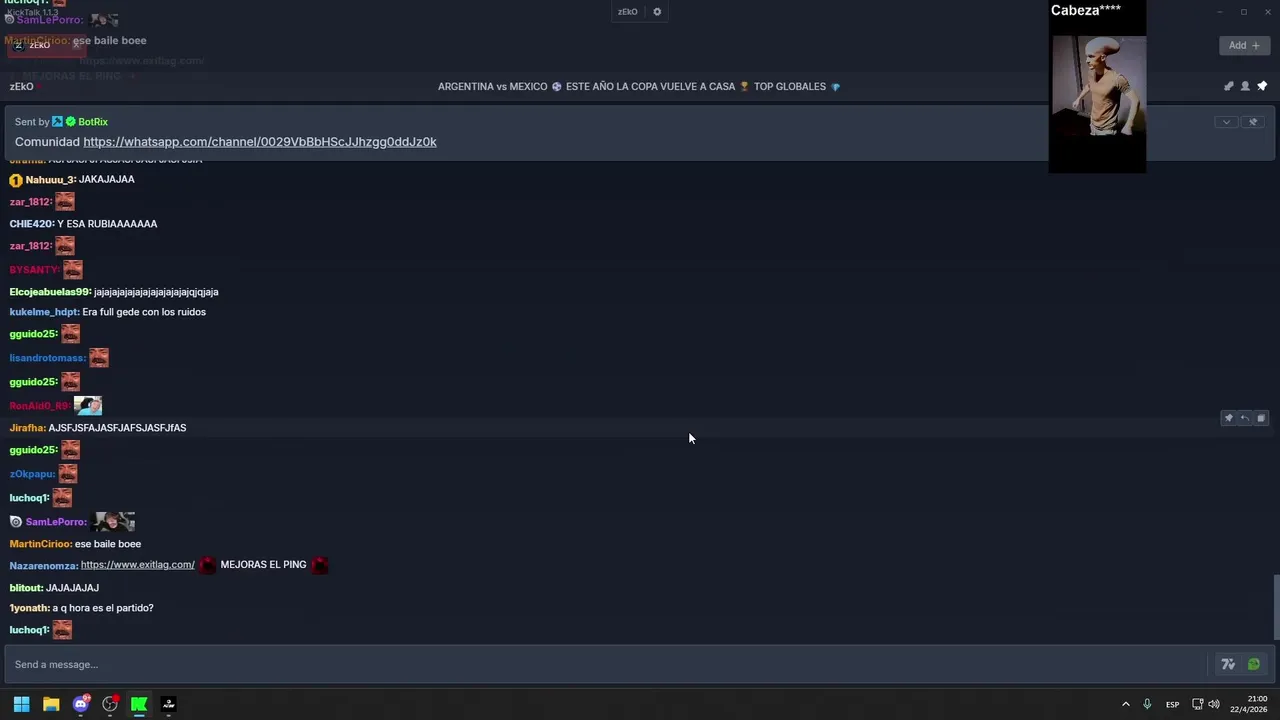Viewport: 1280px width, 720px height.
Task: Click the kukelme_hdpt username
Action: (45, 312)
